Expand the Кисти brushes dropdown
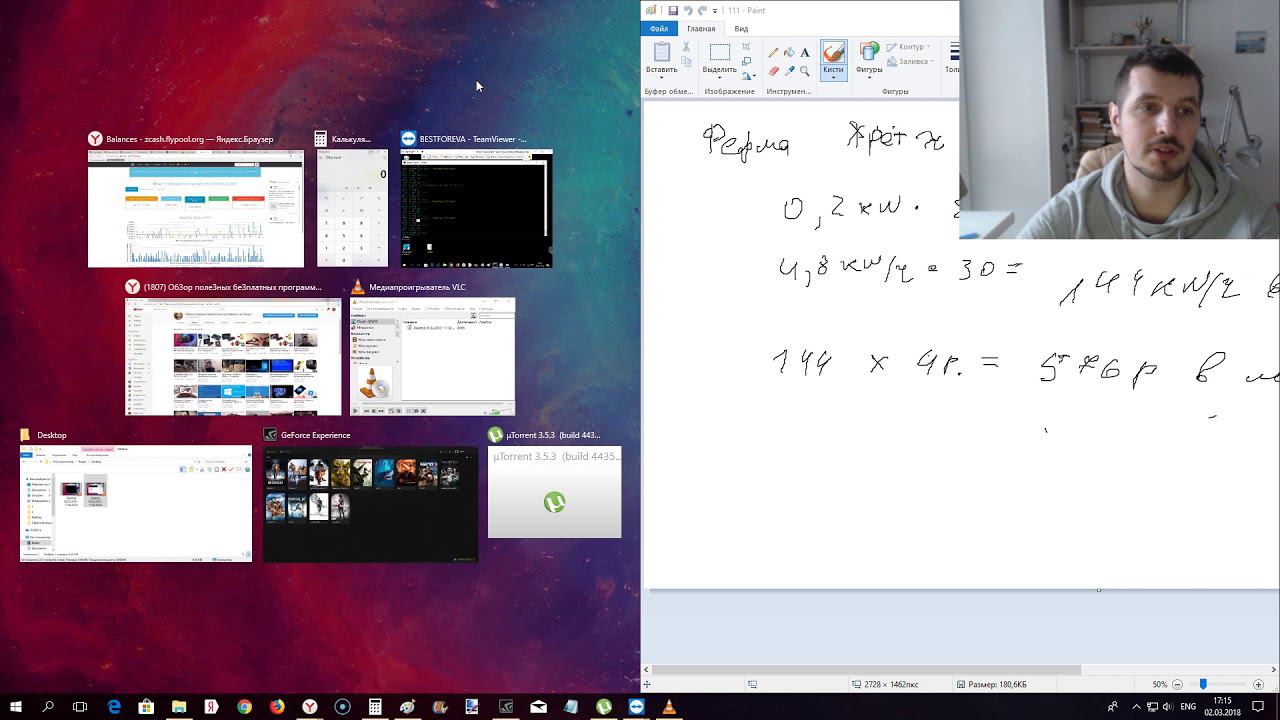The height and width of the screenshot is (720, 1280). 833,78
